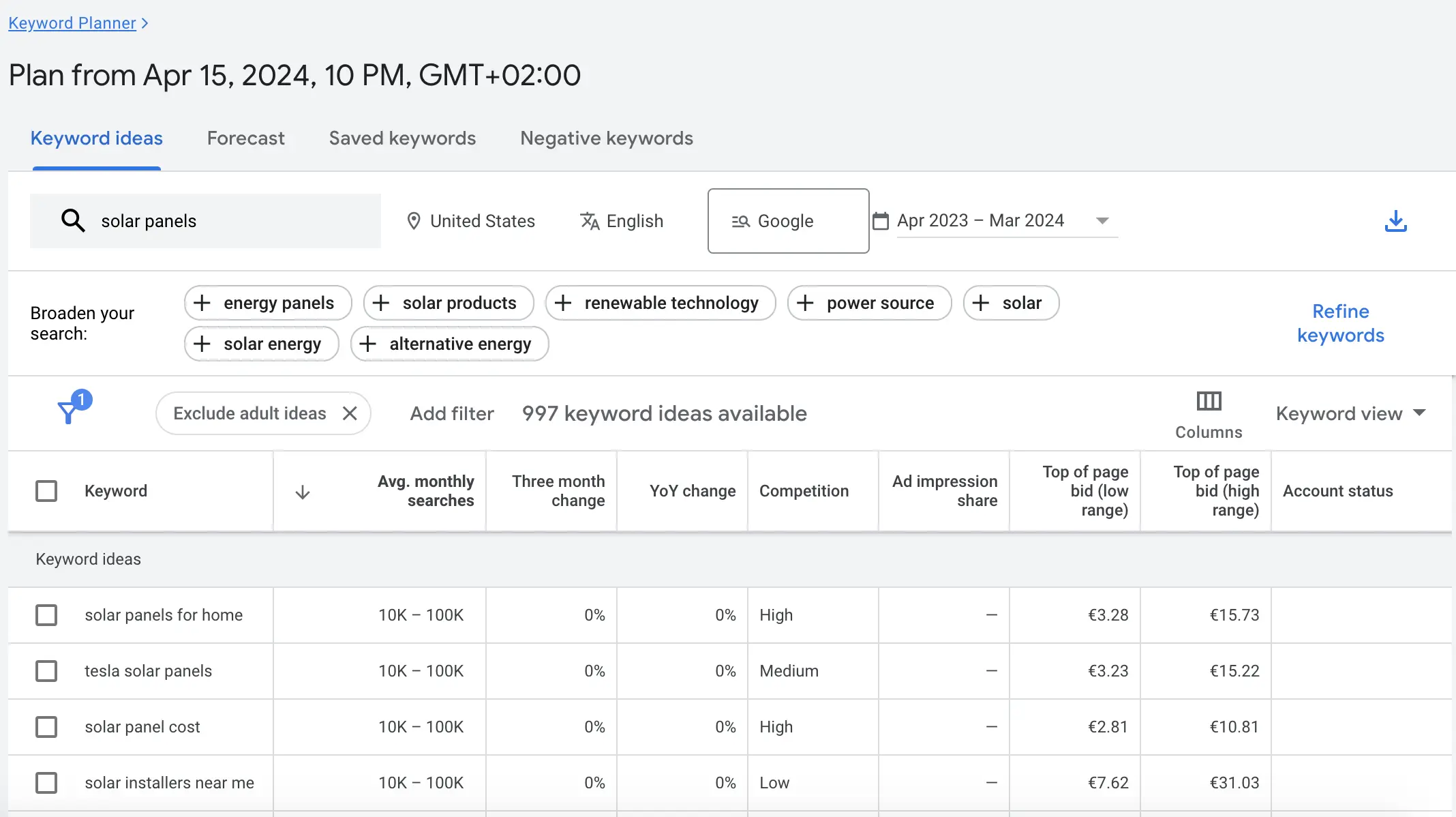Click the download keyword ideas icon
The width and height of the screenshot is (1456, 817).
click(1395, 221)
